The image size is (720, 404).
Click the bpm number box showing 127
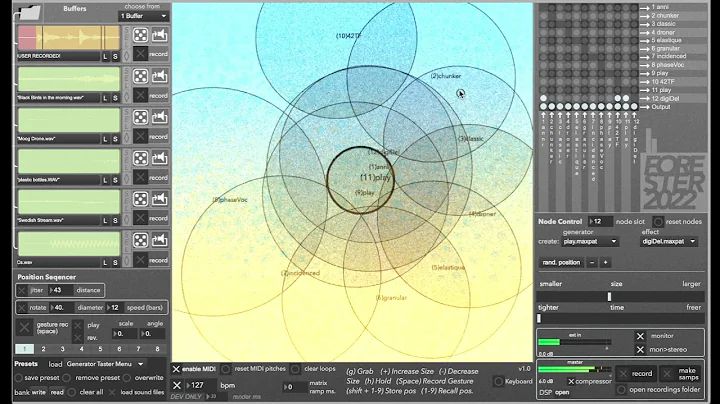click(x=200, y=385)
